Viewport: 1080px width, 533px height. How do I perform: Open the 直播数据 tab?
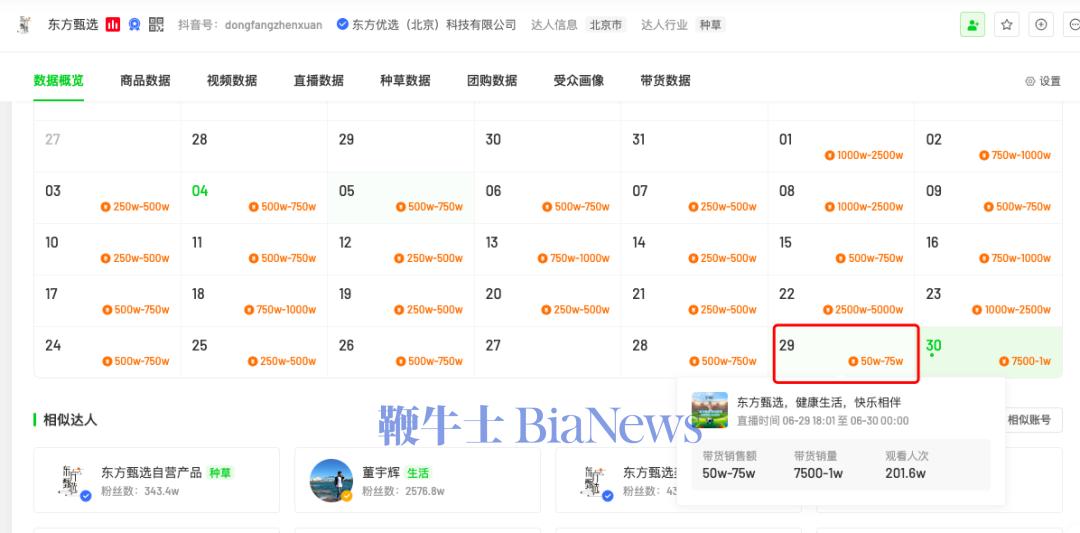[319, 81]
